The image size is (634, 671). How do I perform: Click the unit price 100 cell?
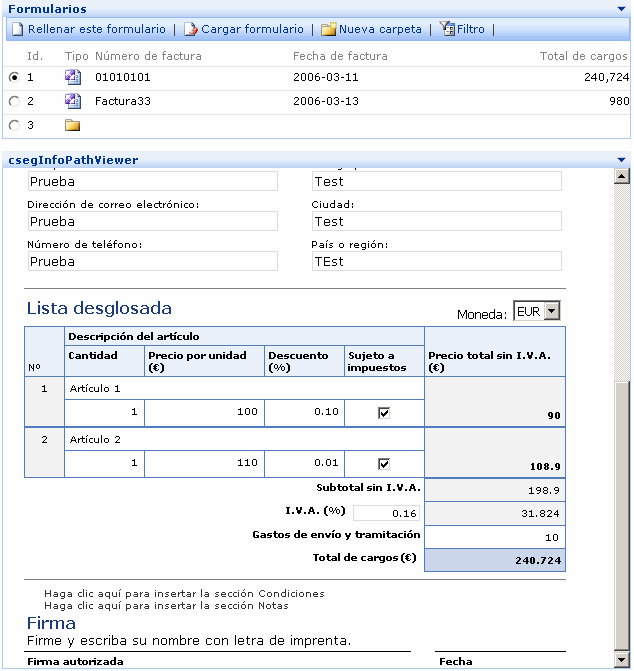coord(204,413)
